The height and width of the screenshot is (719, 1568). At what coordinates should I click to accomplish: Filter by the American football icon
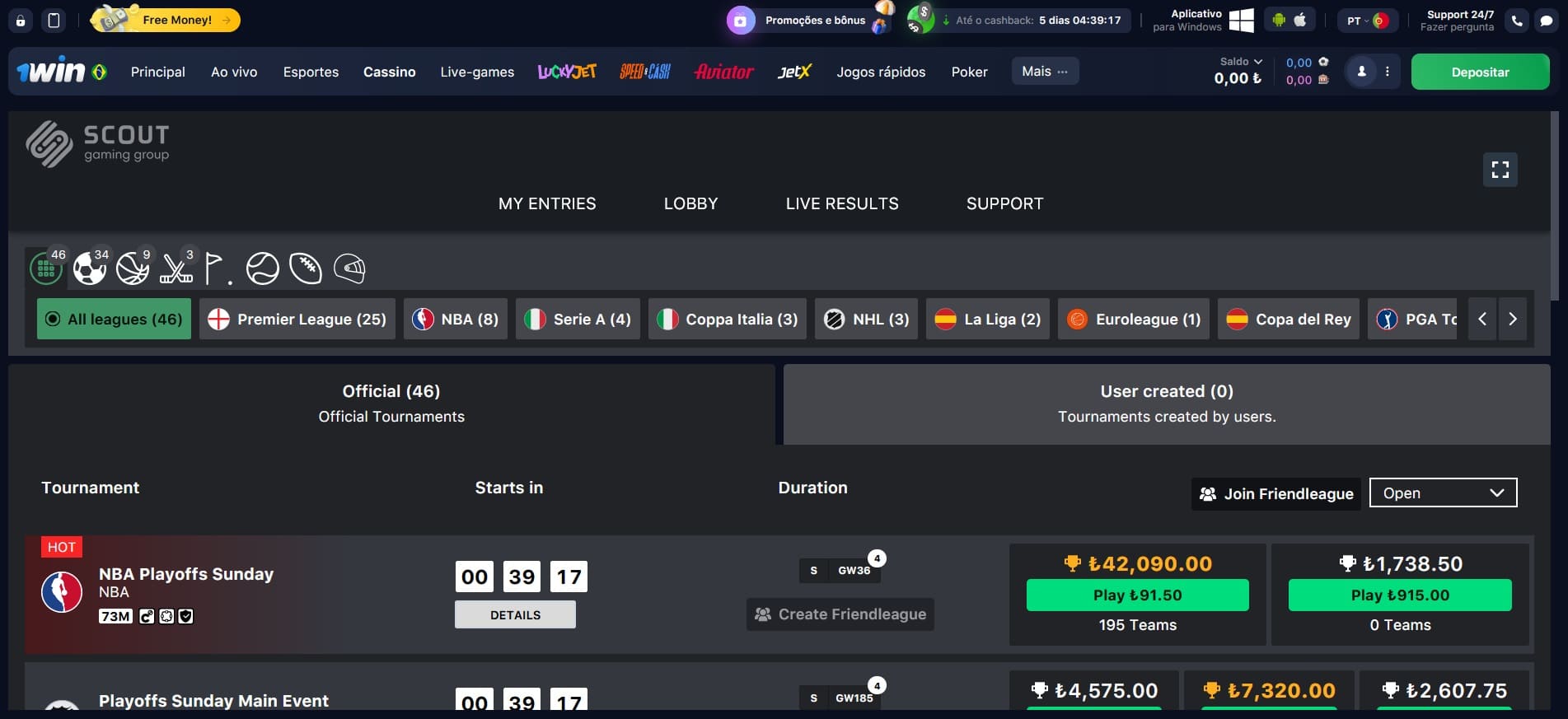[306, 268]
